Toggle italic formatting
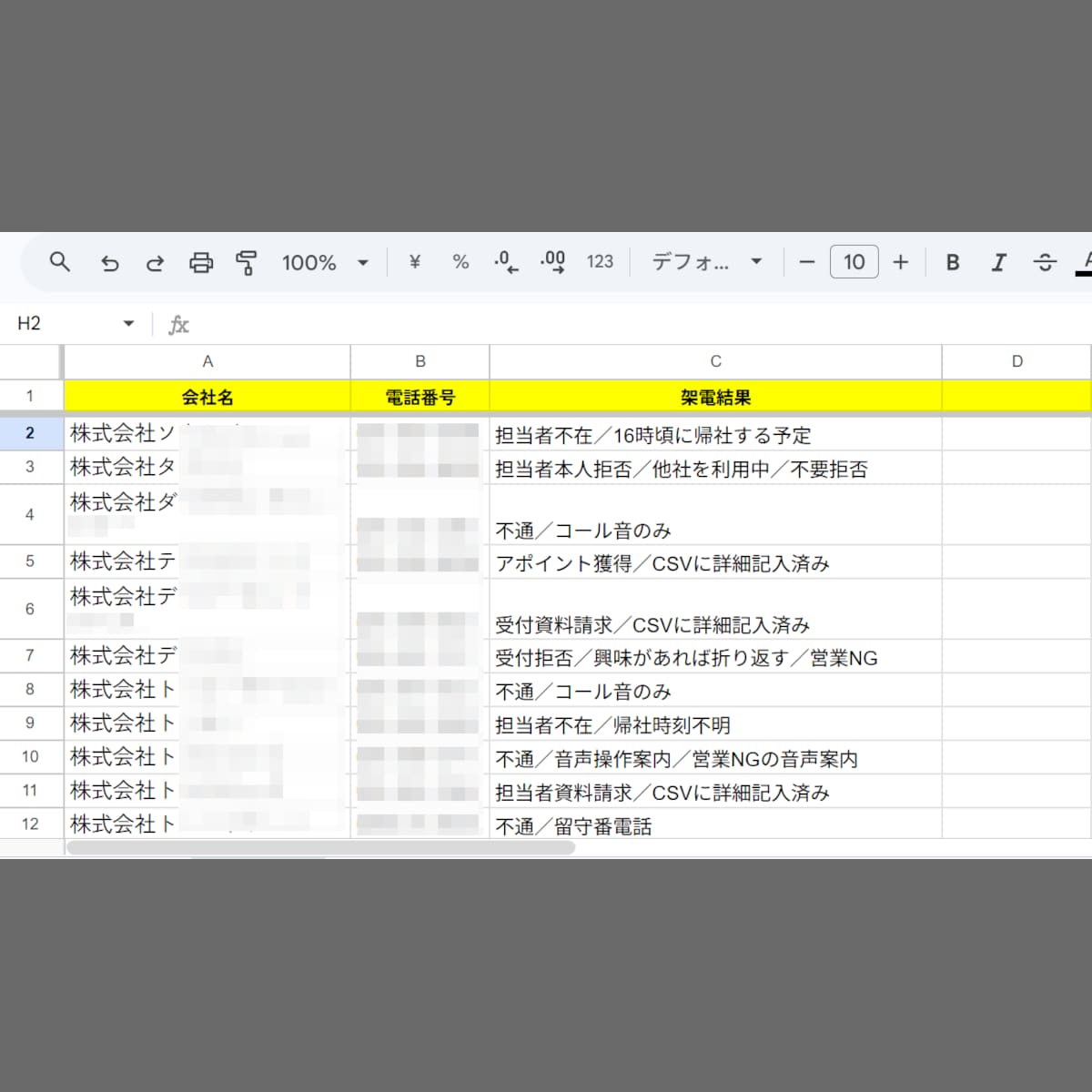This screenshot has height=1092, width=1092. pyautogui.click(x=998, y=262)
